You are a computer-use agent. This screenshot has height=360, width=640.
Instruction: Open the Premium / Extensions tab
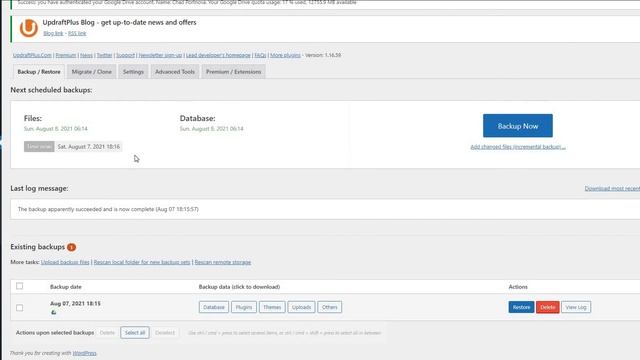(x=233, y=72)
